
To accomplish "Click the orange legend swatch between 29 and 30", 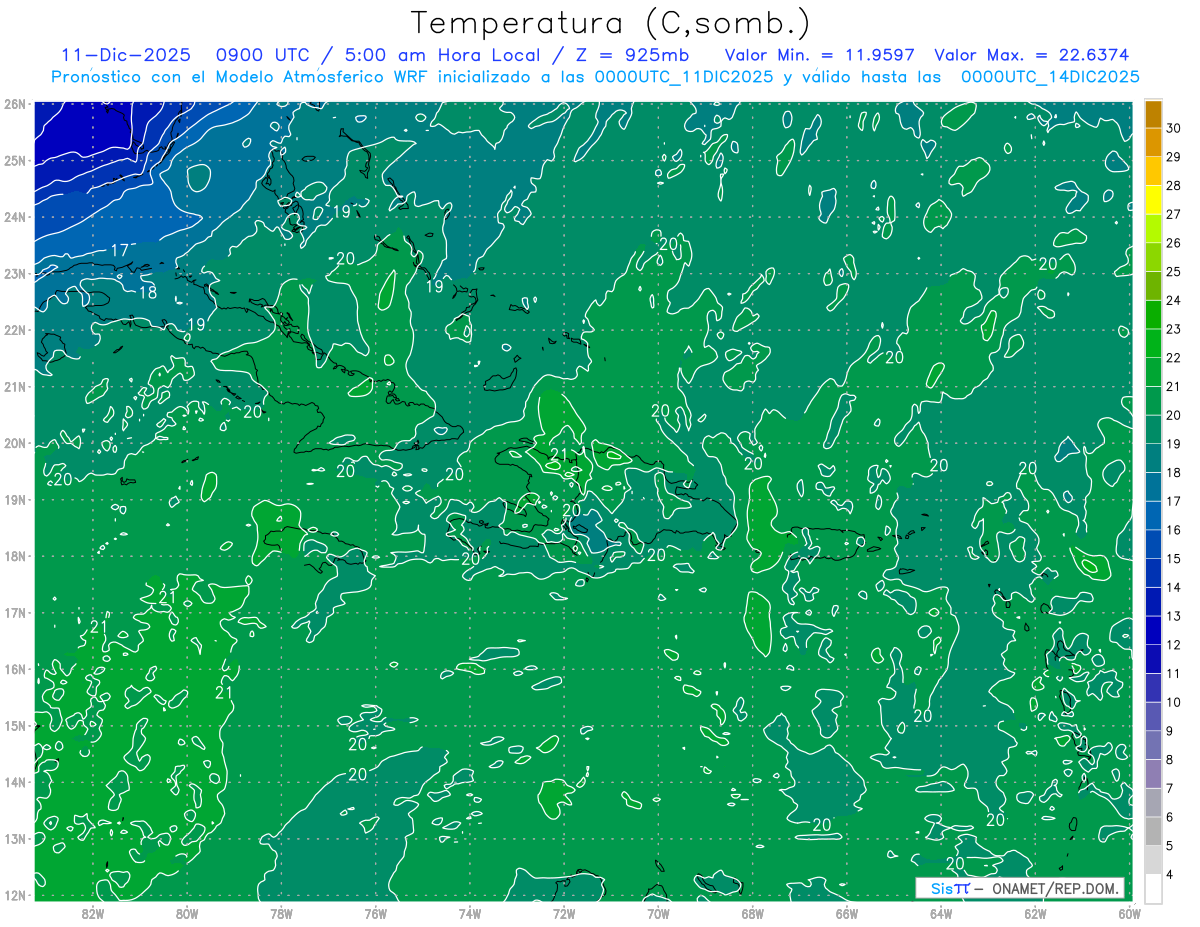I will click(x=1154, y=142).
